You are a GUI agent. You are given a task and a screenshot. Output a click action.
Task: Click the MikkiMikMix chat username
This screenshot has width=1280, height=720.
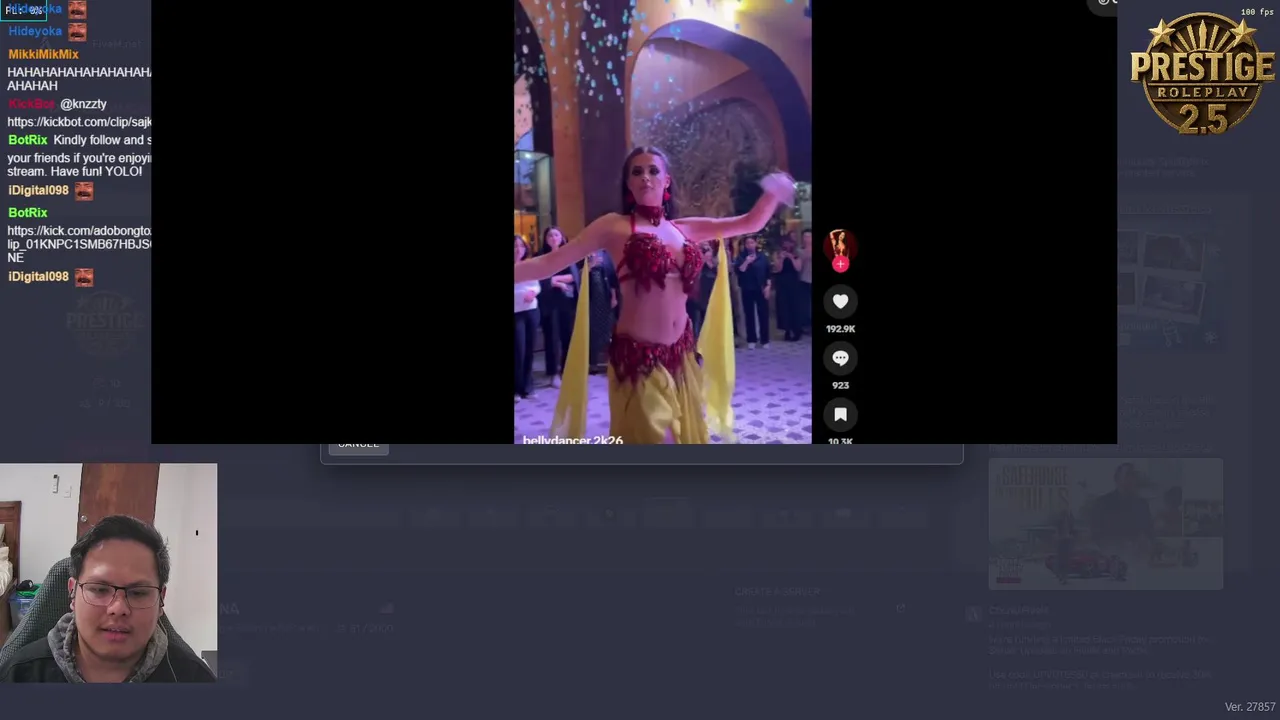43,54
